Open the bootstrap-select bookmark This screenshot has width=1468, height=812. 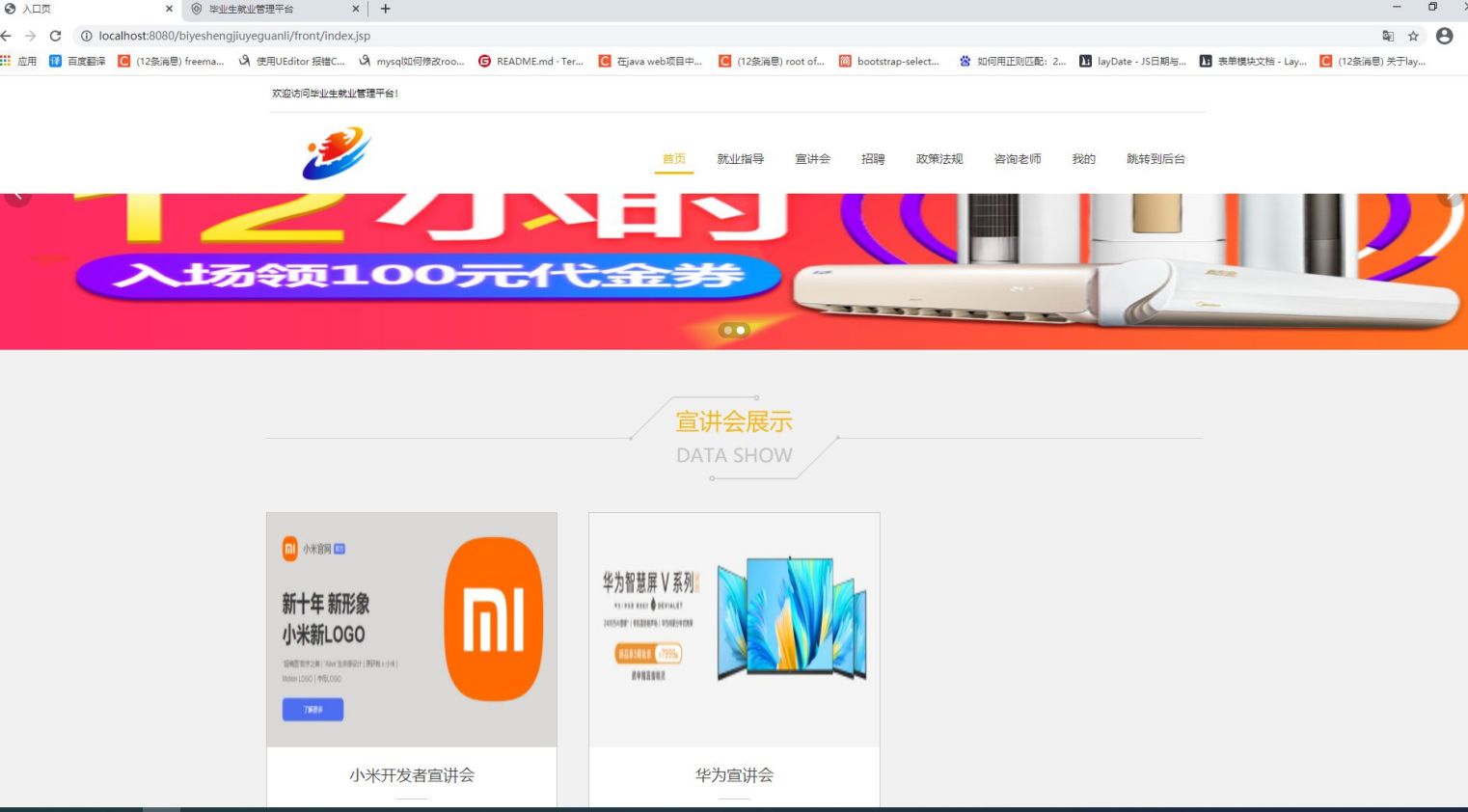(x=889, y=61)
